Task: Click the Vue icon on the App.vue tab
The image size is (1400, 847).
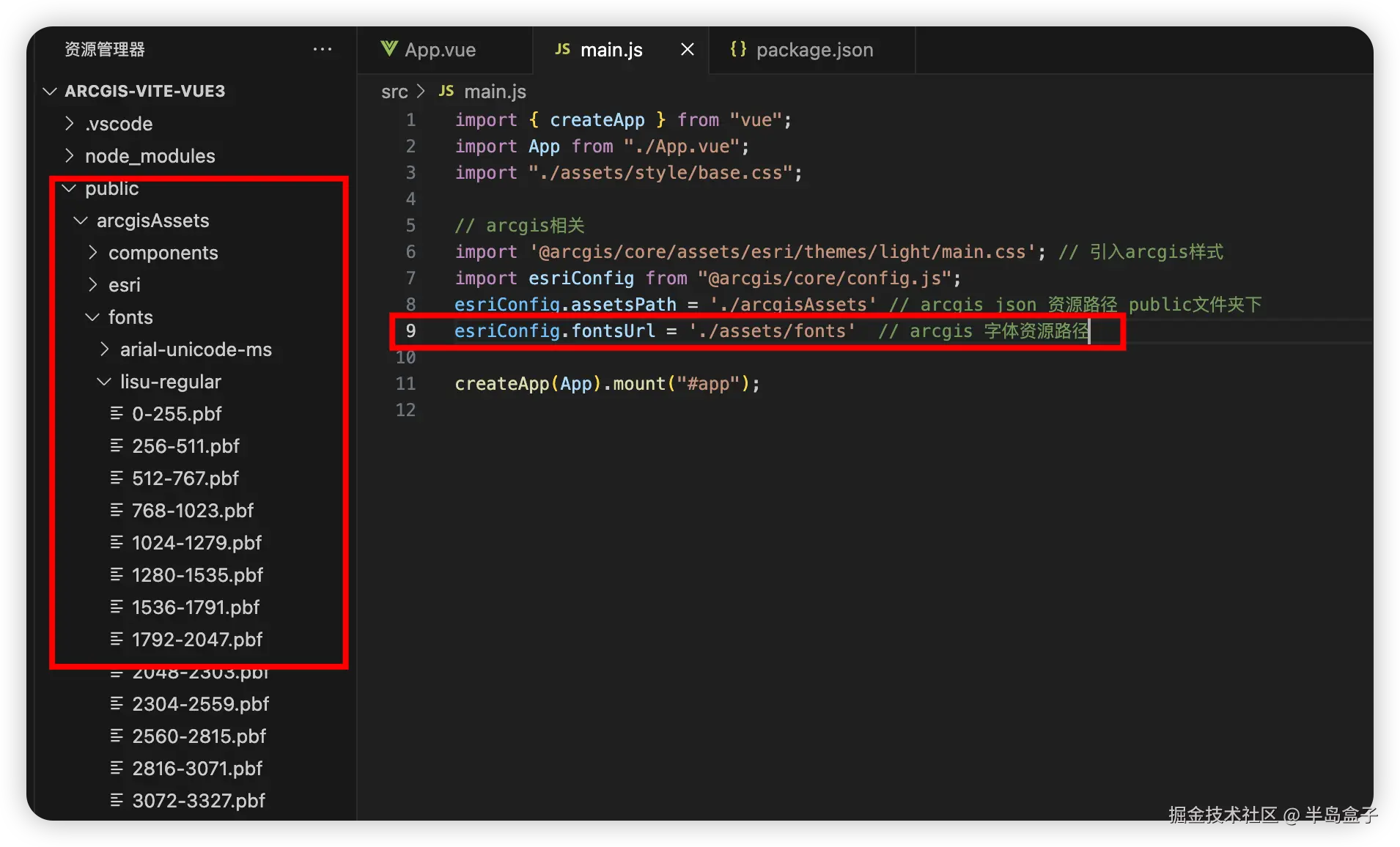Action: [x=389, y=49]
